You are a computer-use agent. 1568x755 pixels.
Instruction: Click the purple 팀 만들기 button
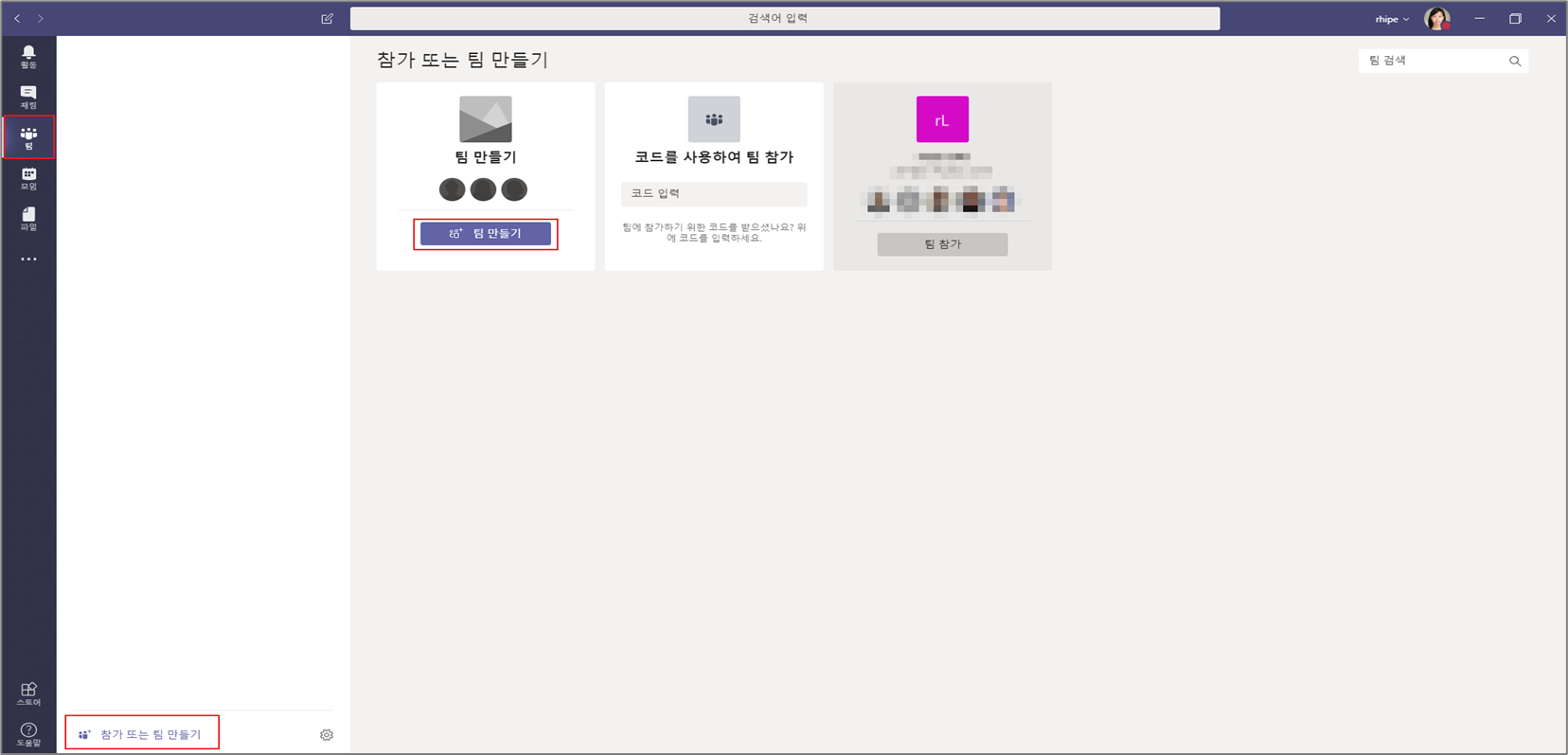[486, 233]
